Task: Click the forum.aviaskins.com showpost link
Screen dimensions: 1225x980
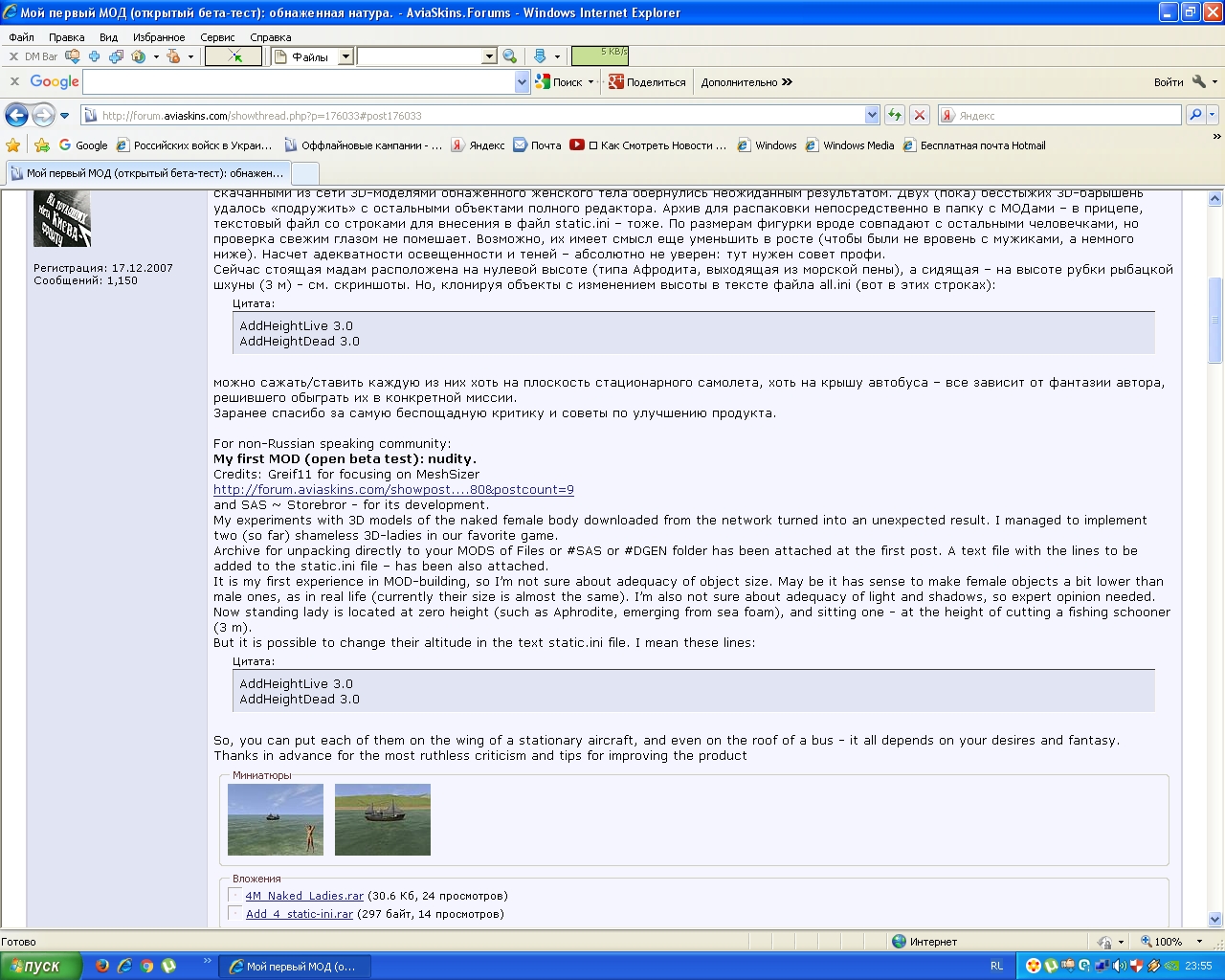Action: coord(393,490)
